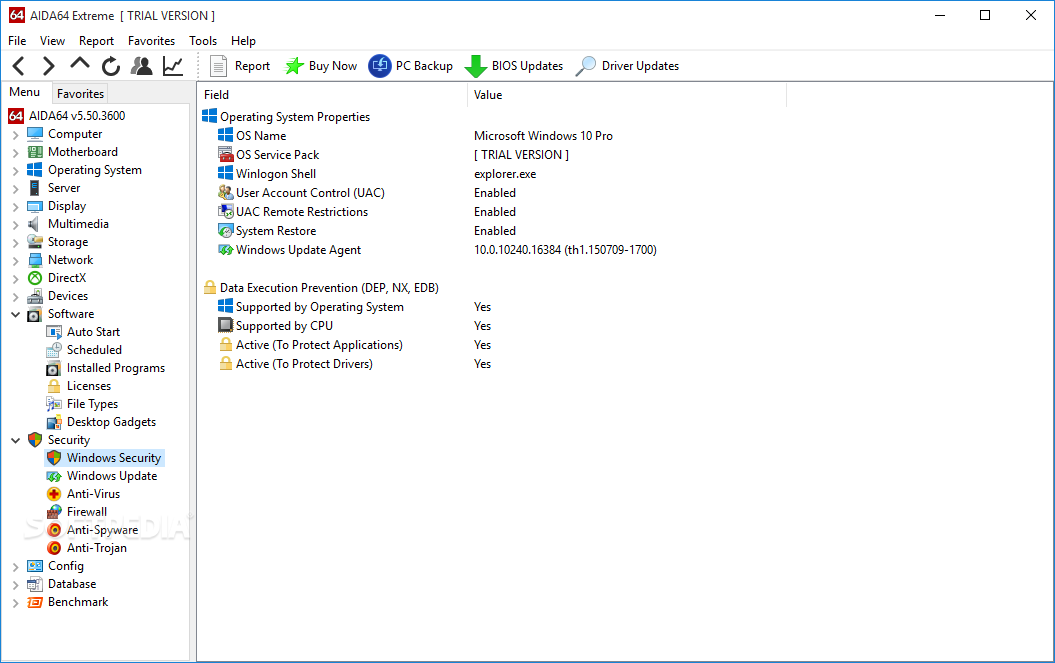
Task: Select the Desktop Gadgets icon
Action: pyautogui.click(x=54, y=422)
